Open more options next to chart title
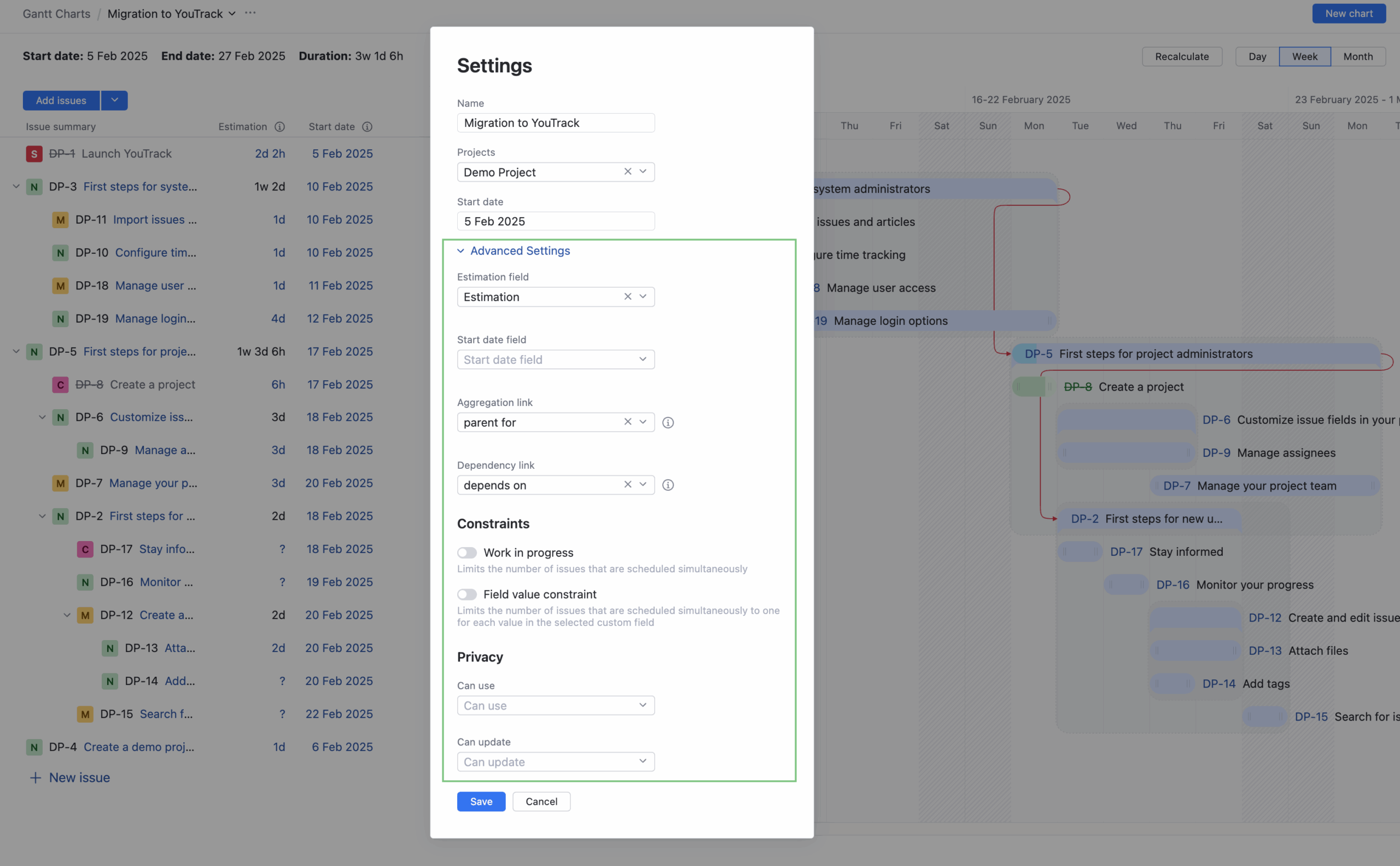1400x866 pixels. click(x=250, y=13)
